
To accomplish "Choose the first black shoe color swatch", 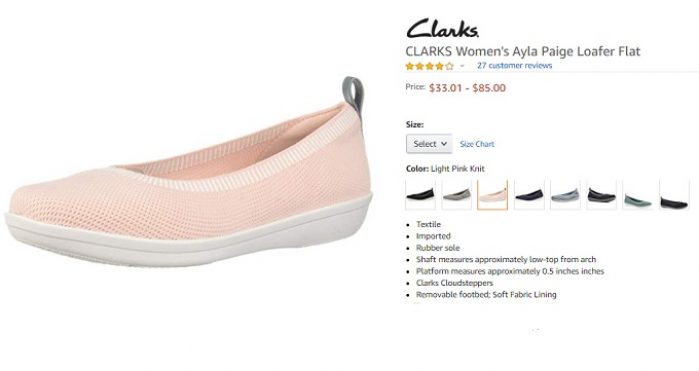I will click(x=420, y=195).
